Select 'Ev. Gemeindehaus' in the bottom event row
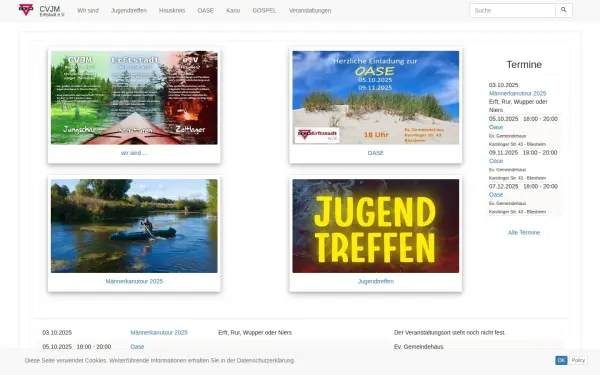 coord(419,347)
